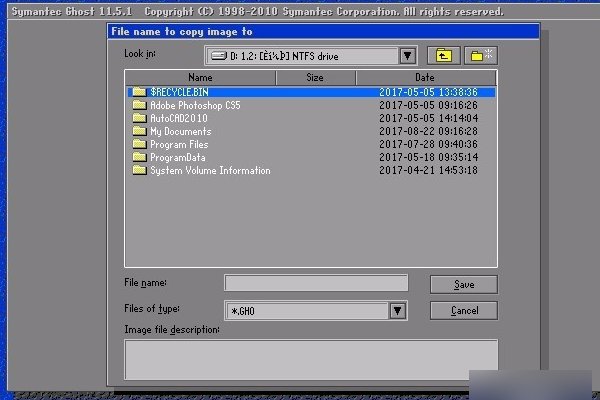
Task: Click the drive icon in Look in box
Action: click(219, 56)
